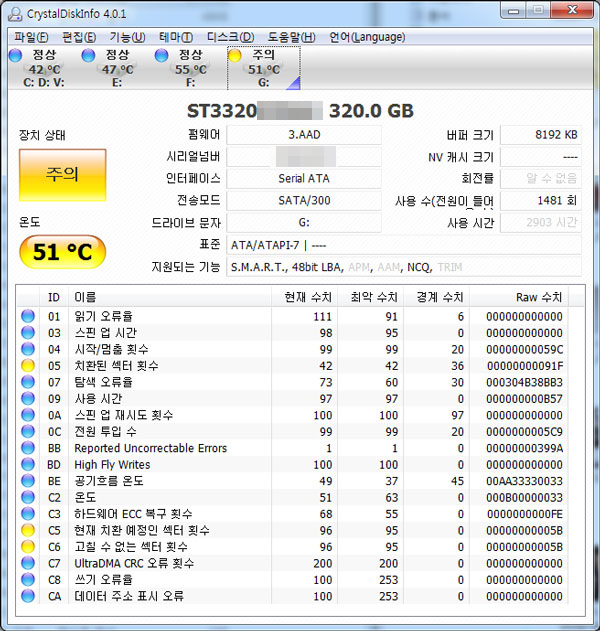Select the 읽기 오류율 row name
Viewport: 600px width, 631px height.
pyautogui.click(x=103, y=316)
